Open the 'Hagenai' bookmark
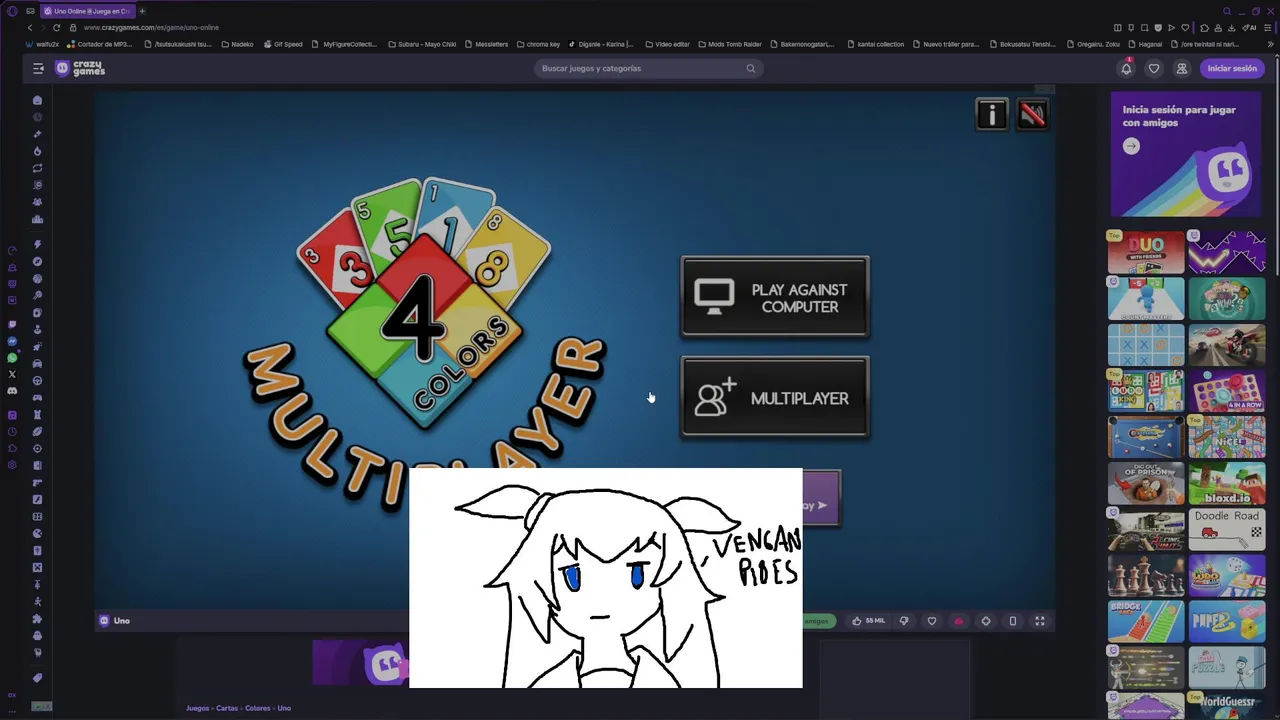 pos(1145,44)
